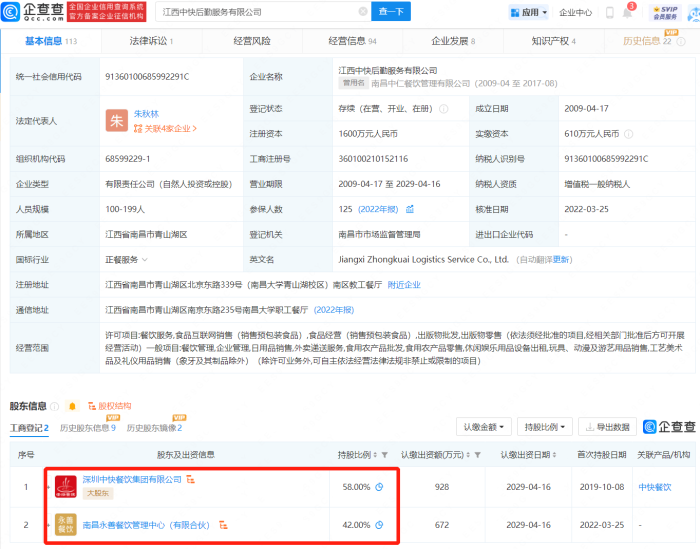Open the 认缴金额 dropdown
The image size is (700, 549).
[x=484, y=427]
